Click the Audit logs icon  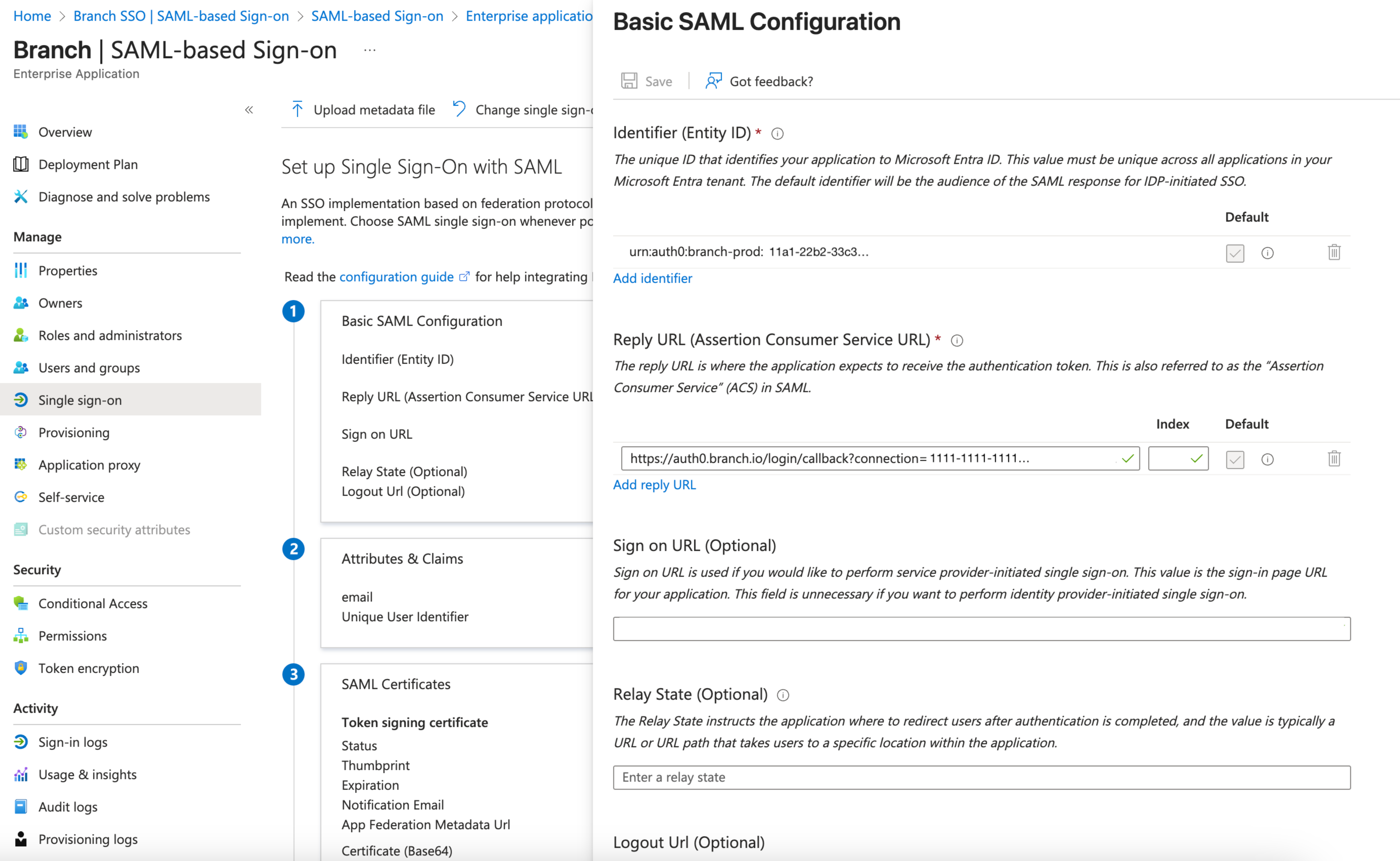(x=21, y=806)
